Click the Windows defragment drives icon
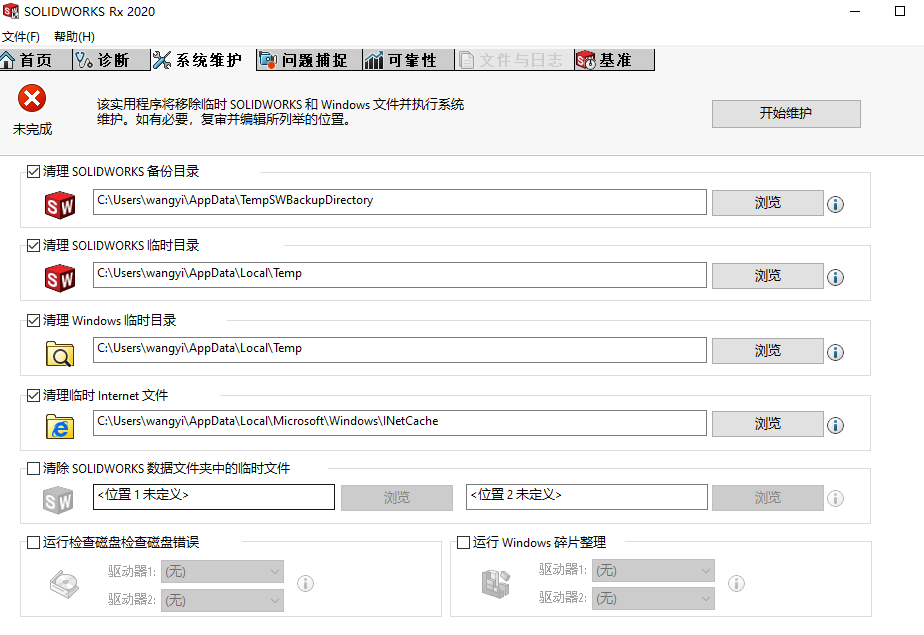Viewport: 924px width, 635px height. (497, 585)
